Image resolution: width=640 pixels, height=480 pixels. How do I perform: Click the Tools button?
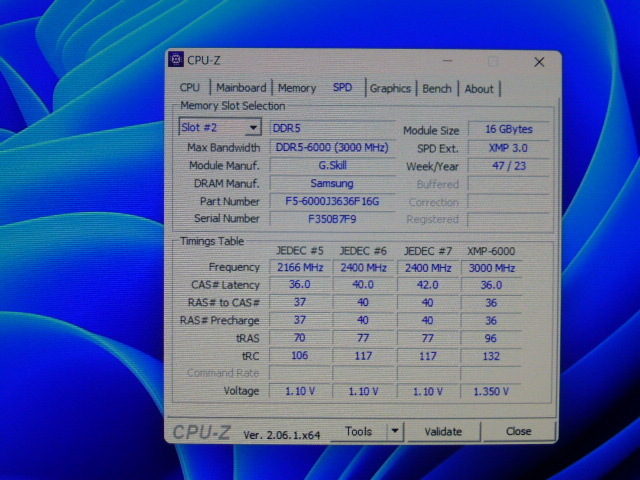[x=358, y=431]
